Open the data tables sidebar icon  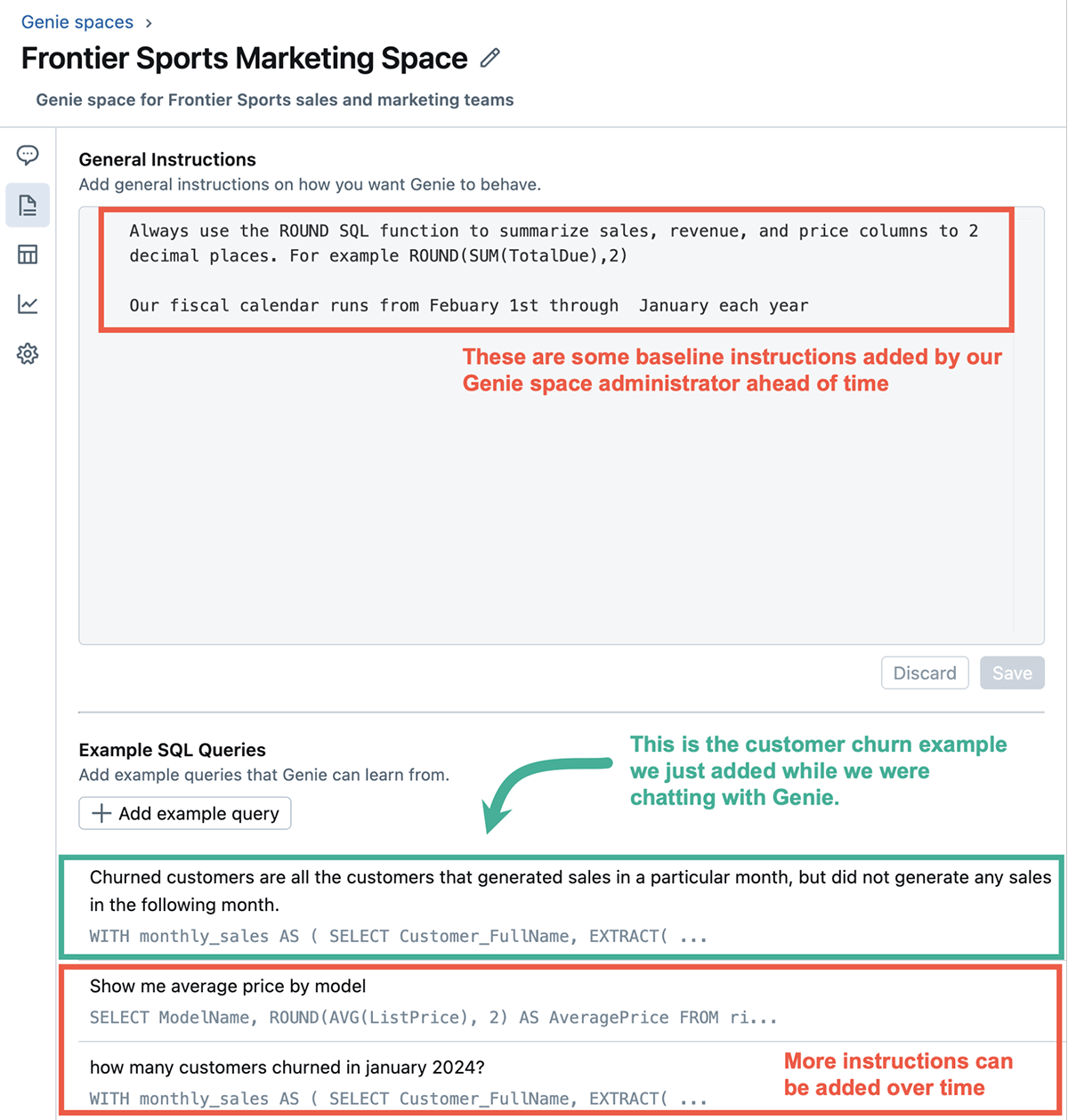pos(28,255)
